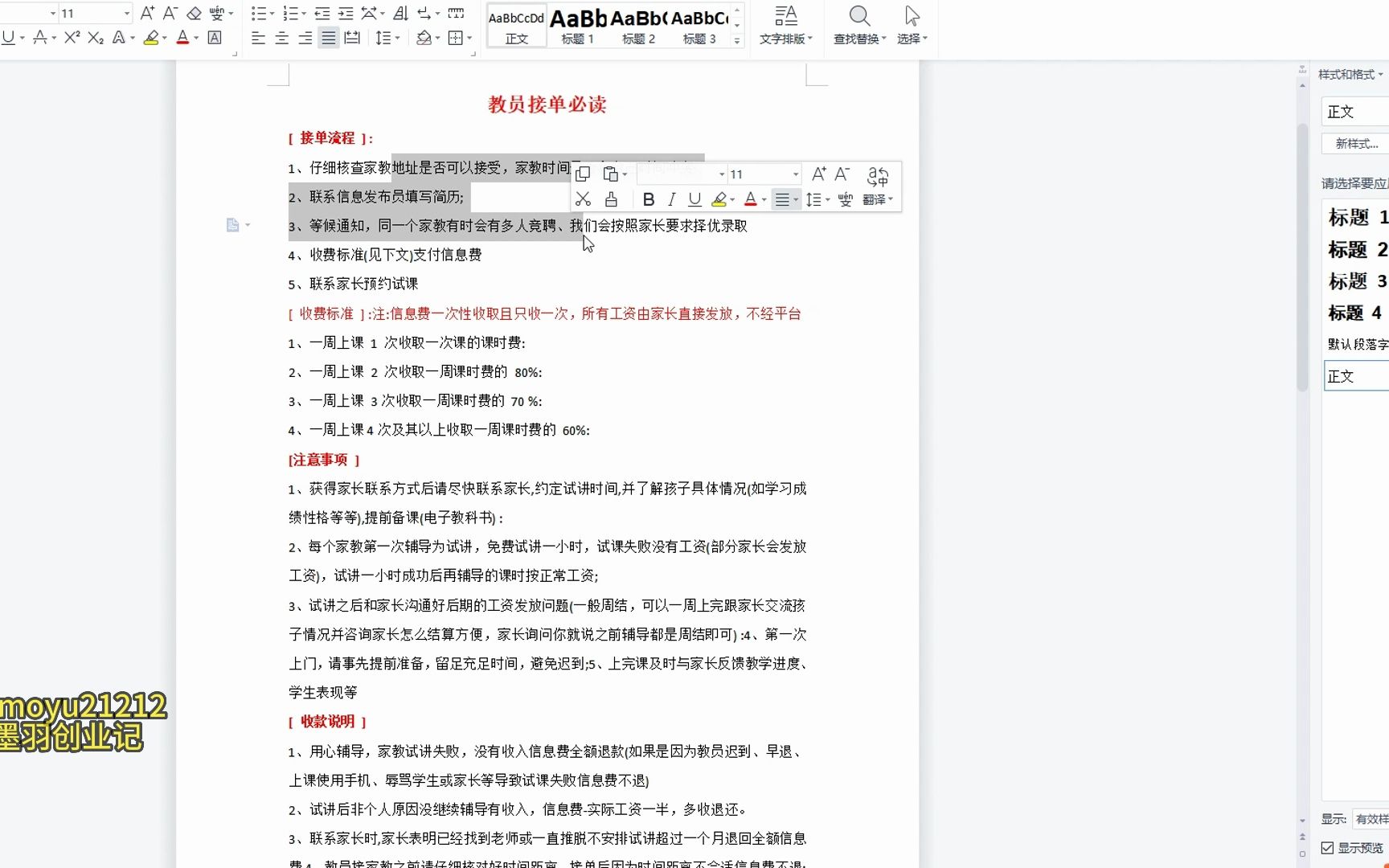Apply yellow highlight in ribbon

(150, 38)
